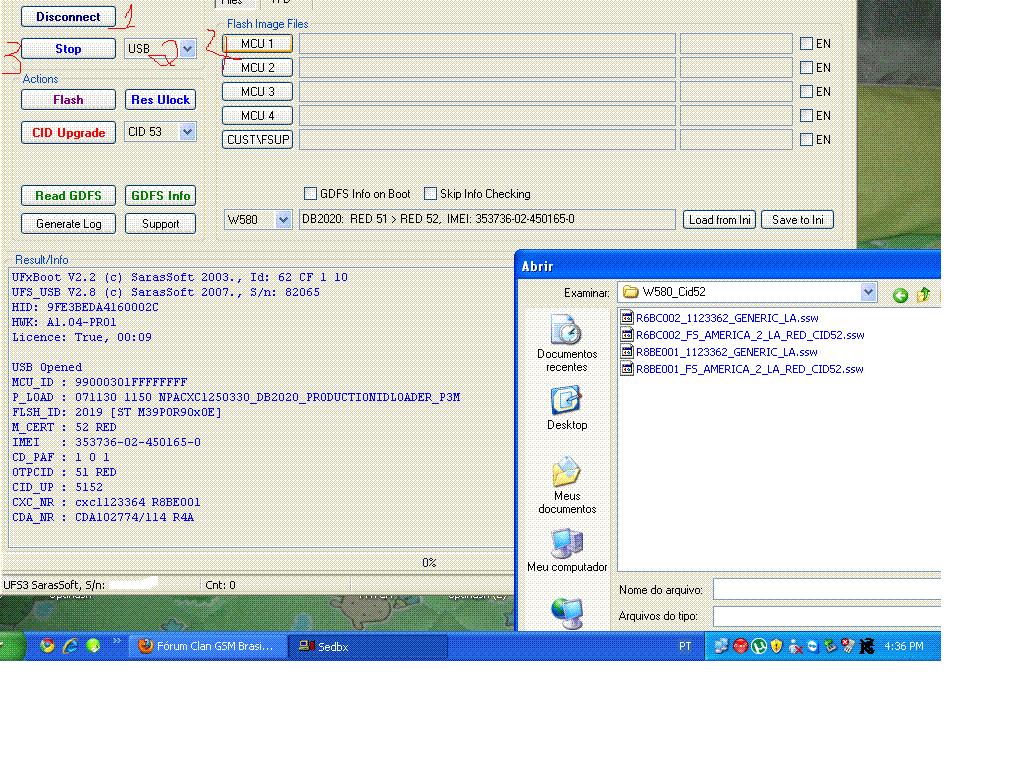
Task: Click the clock showing 4:36 PM
Action: click(x=904, y=647)
